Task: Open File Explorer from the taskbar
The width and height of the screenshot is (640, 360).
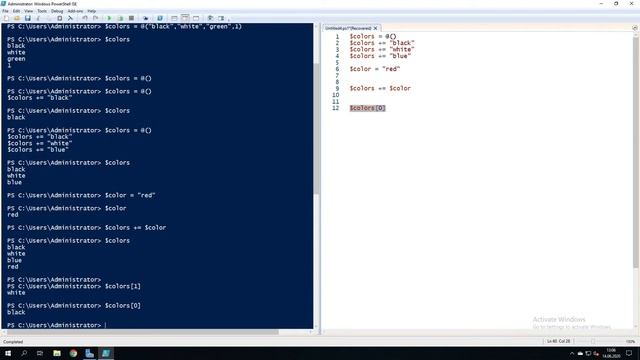Action: (x=57, y=353)
